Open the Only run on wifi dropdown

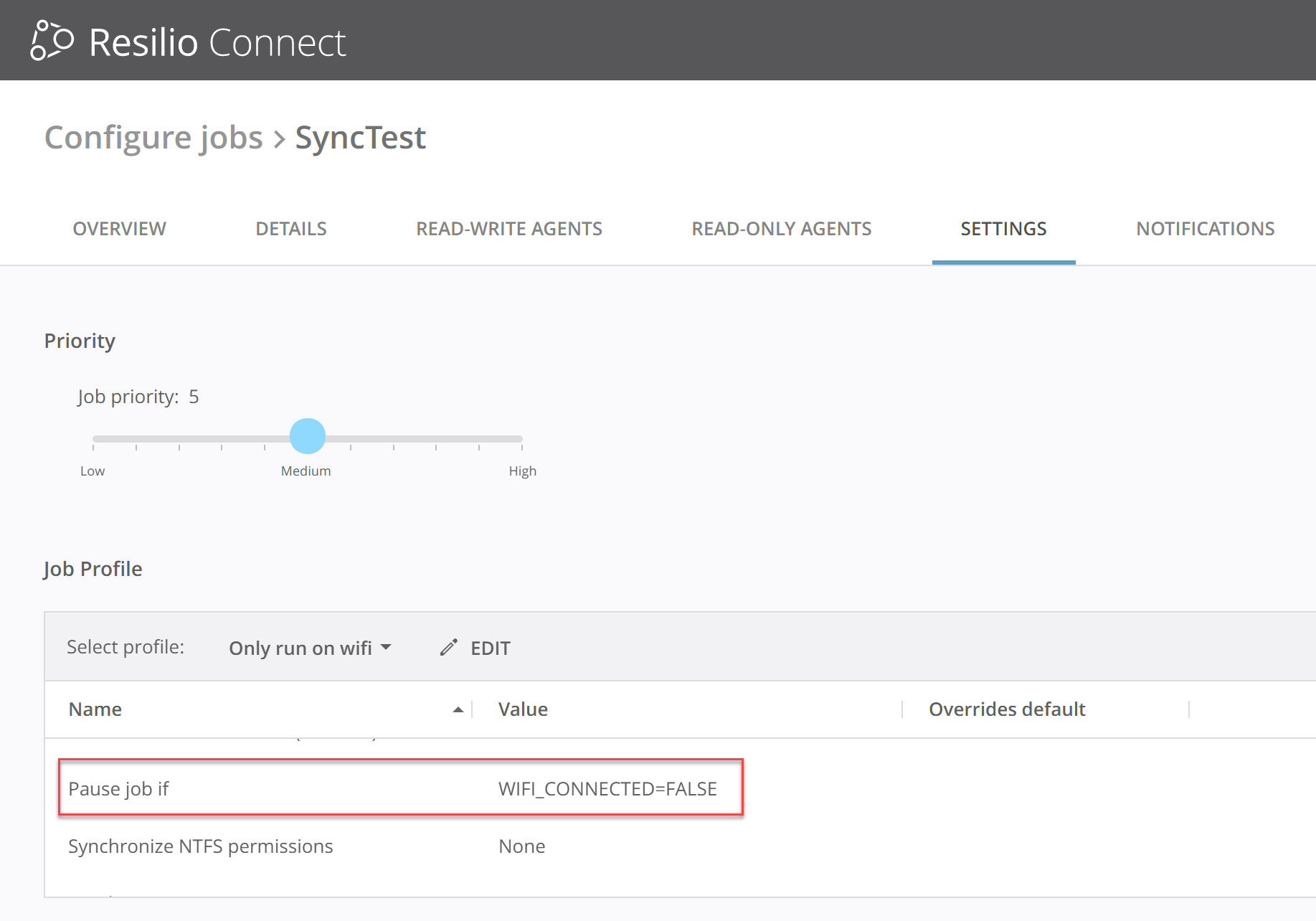310,648
